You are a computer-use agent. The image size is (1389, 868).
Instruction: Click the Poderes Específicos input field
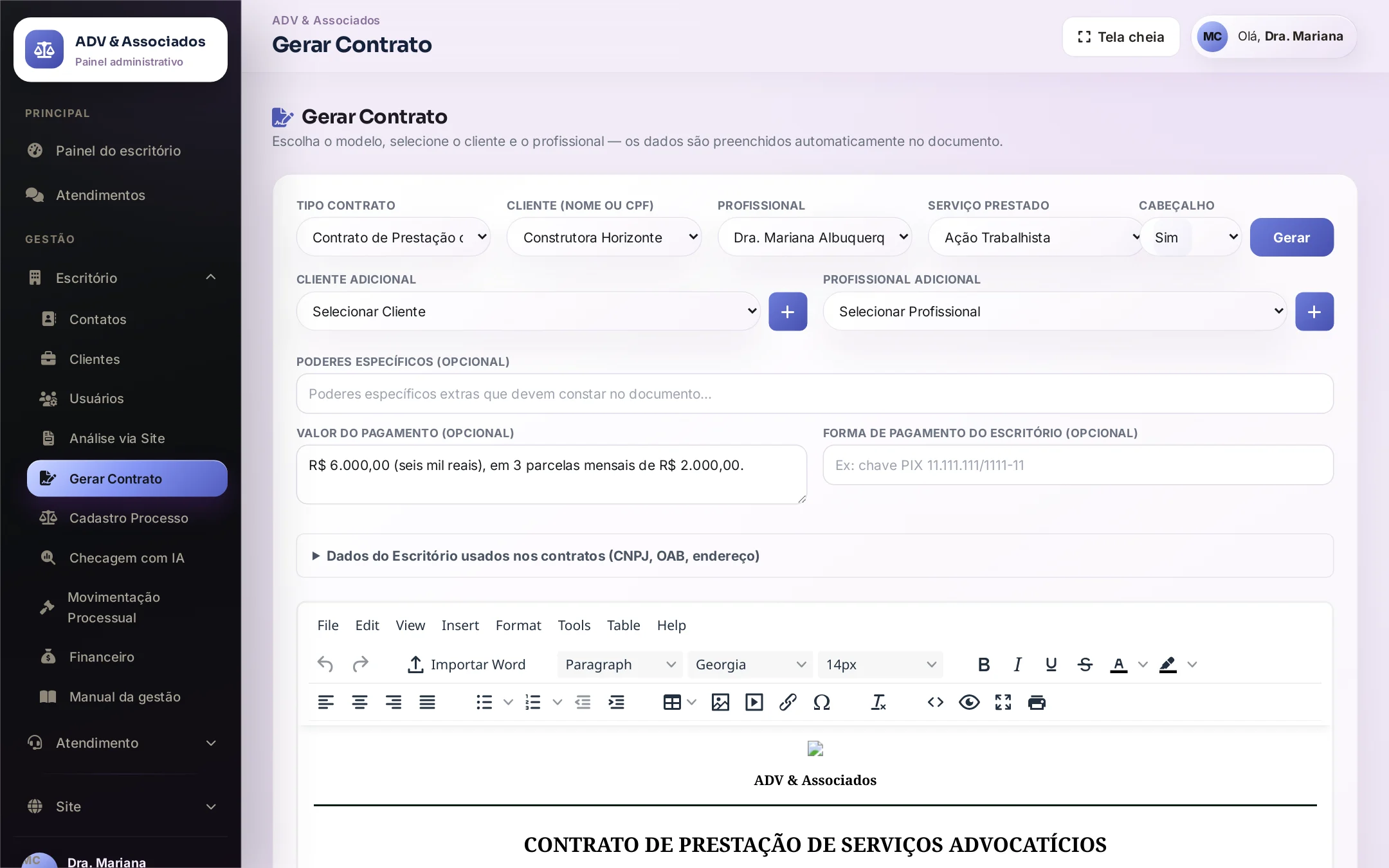[x=815, y=393]
